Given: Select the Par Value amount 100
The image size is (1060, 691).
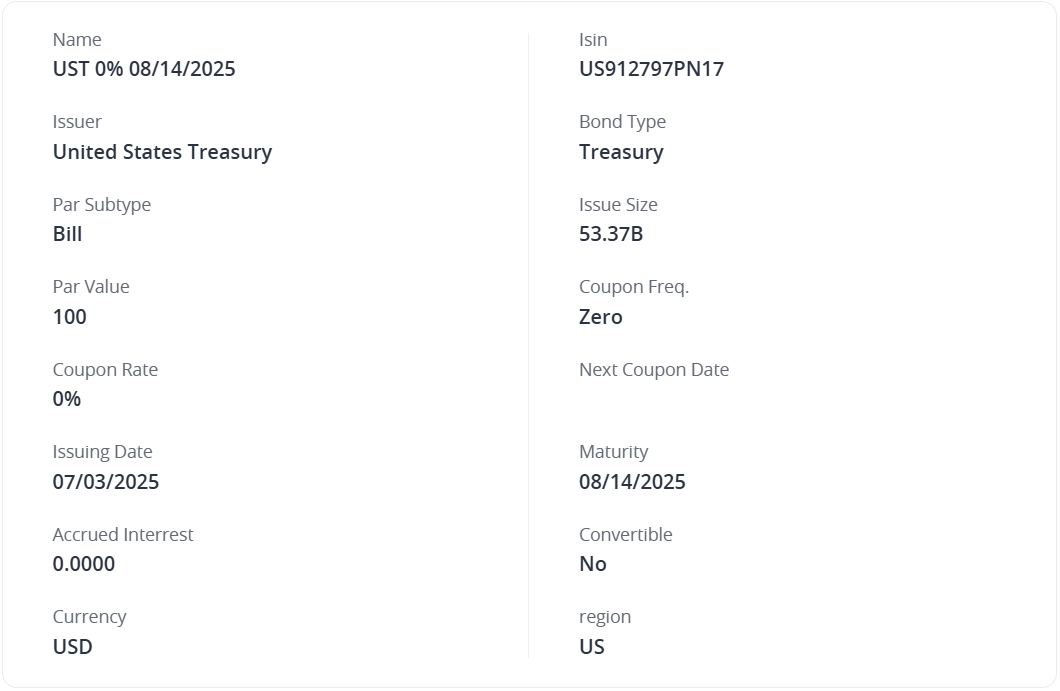Looking at the screenshot, I should pos(70,317).
